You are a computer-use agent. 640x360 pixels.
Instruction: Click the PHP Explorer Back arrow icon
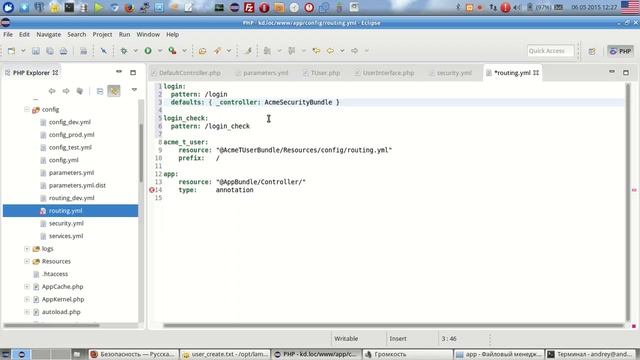[x=52, y=91]
